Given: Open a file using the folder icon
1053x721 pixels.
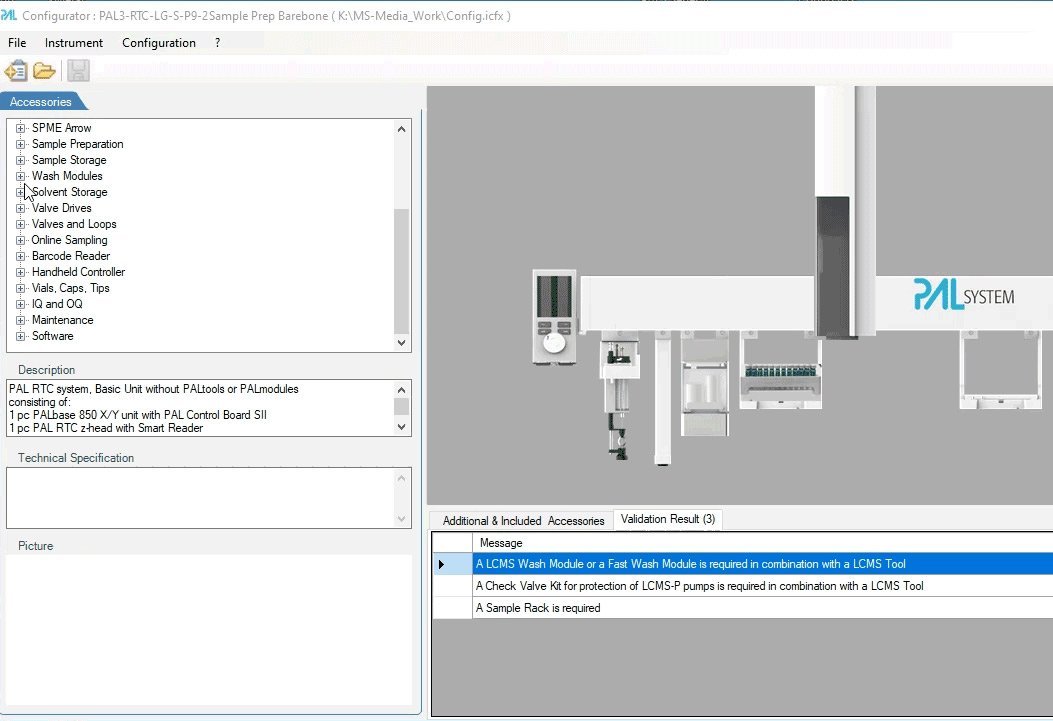Looking at the screenshot, I should 44,71.
